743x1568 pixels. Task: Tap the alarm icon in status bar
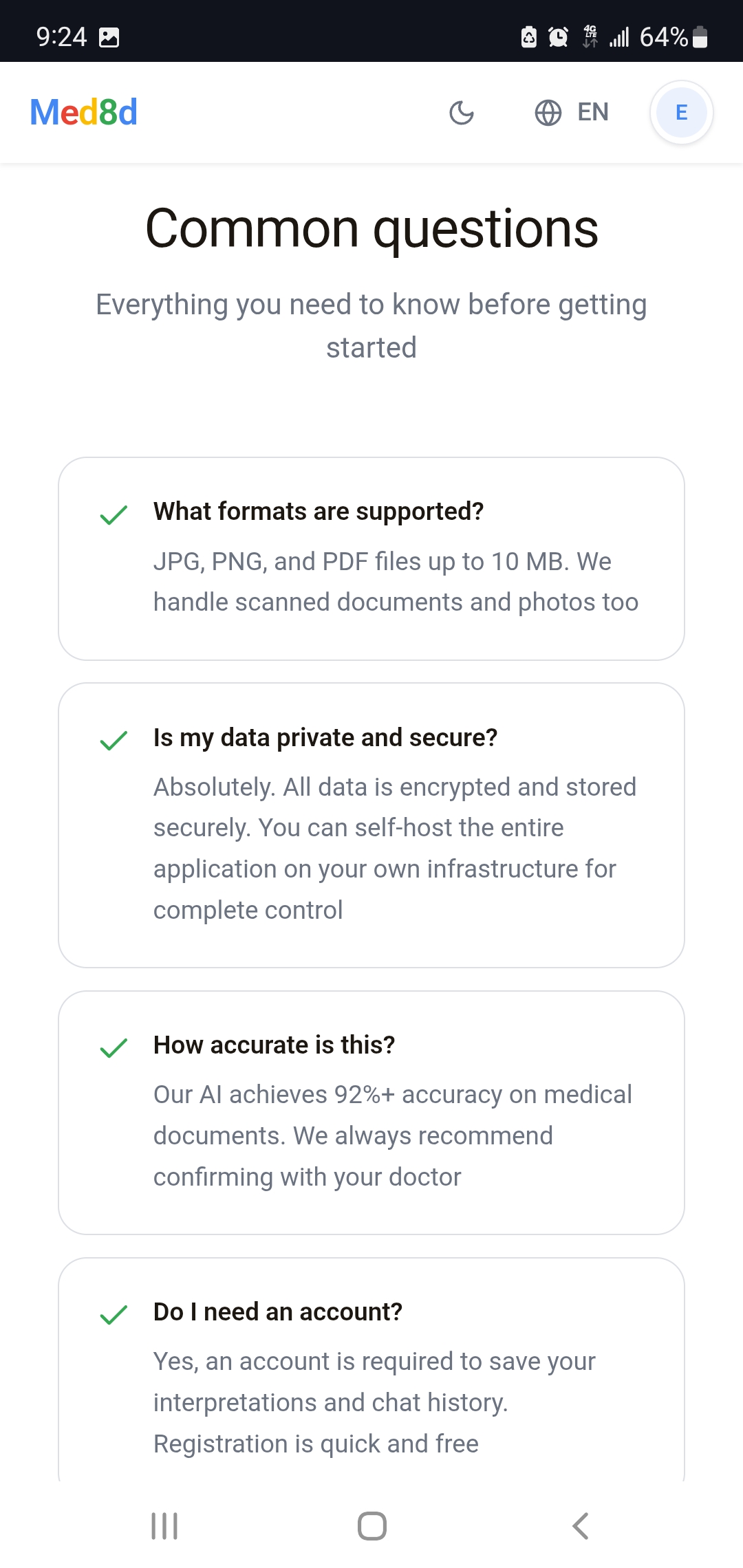[558, 37]
